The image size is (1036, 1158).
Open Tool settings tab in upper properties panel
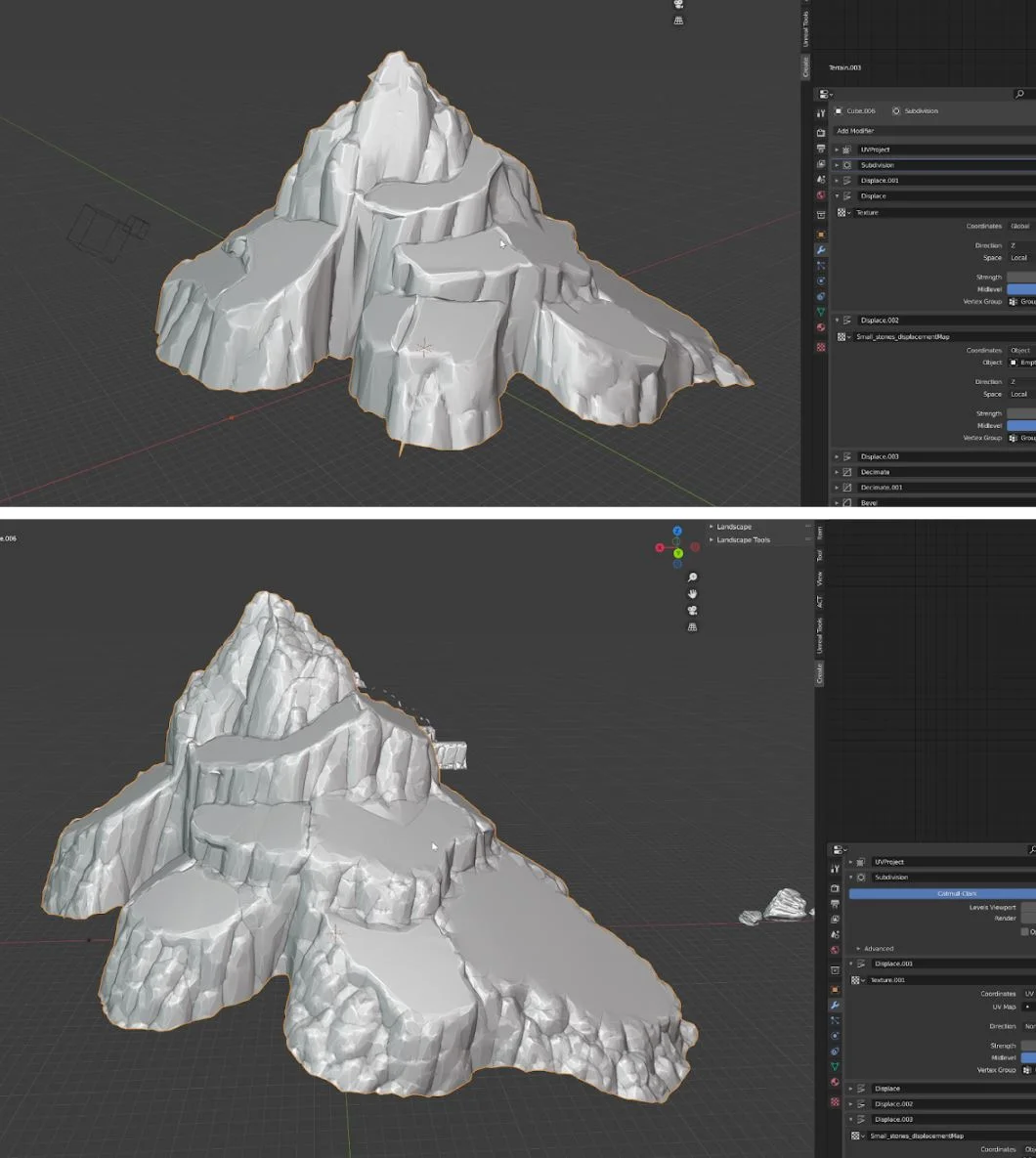click(x=821, y=113)
